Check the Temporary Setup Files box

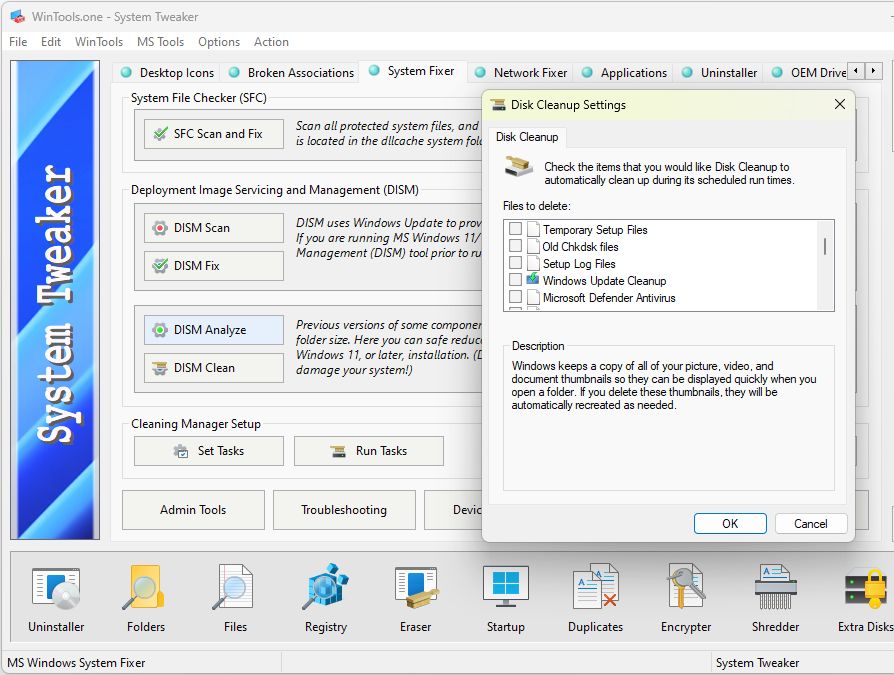[x=515, y=229]
